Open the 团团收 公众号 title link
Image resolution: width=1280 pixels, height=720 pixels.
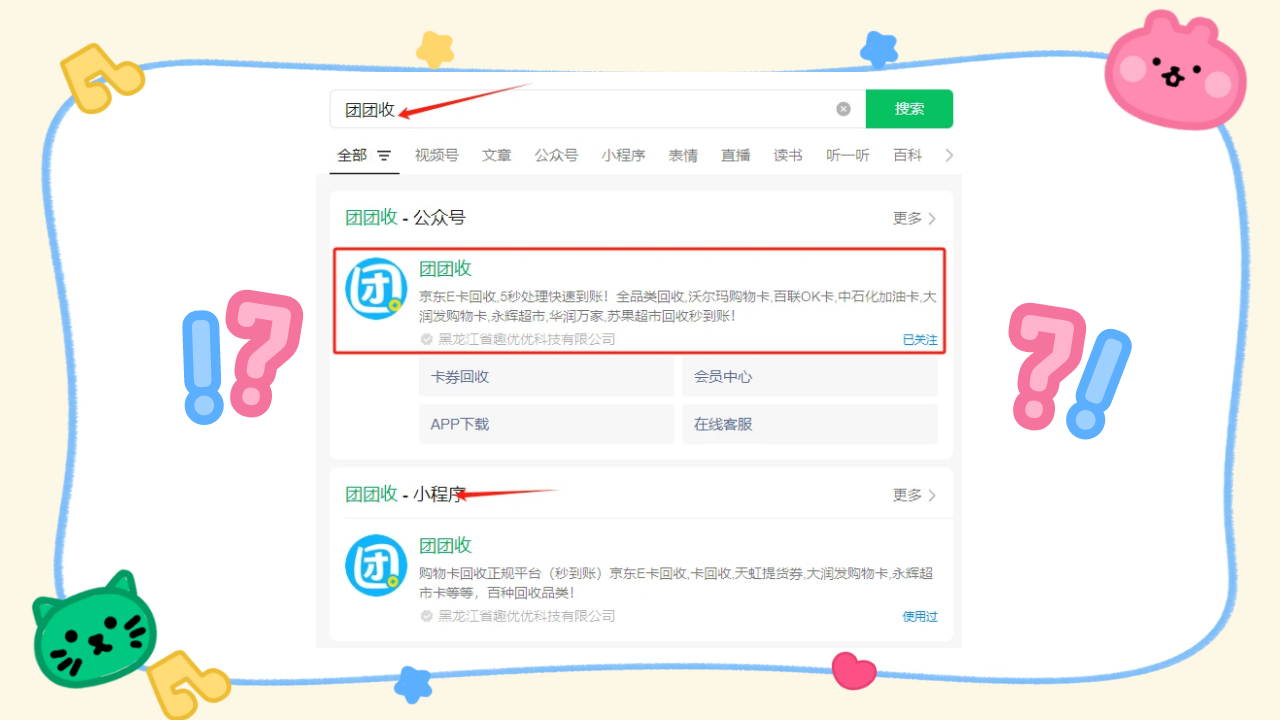445,268
